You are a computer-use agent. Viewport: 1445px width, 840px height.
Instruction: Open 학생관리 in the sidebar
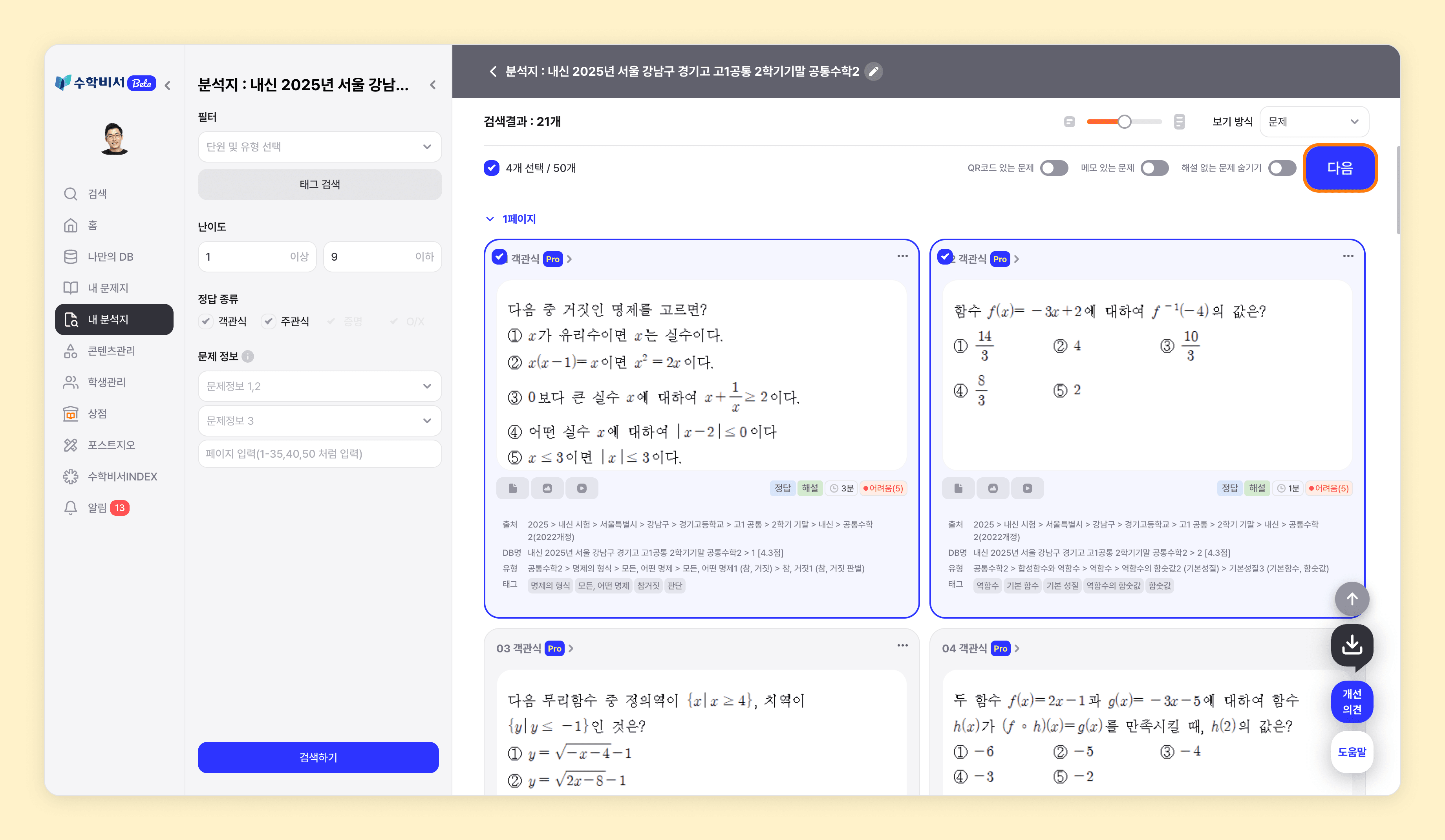click(x=114, y=382)
